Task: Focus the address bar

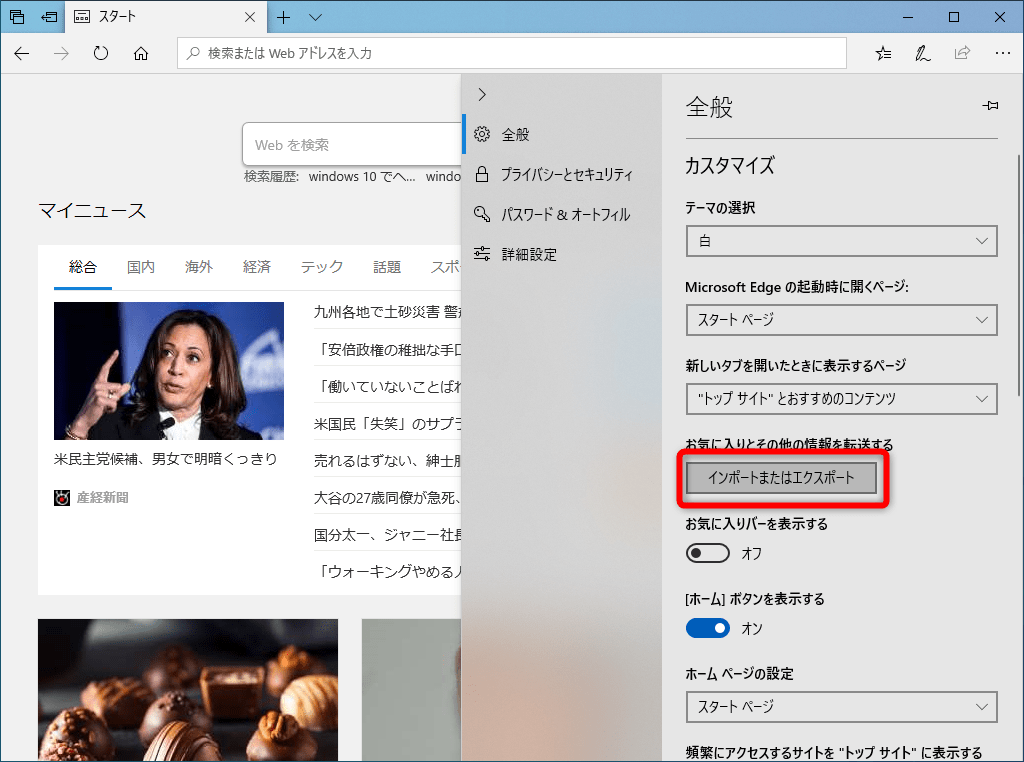Action: 512,54
